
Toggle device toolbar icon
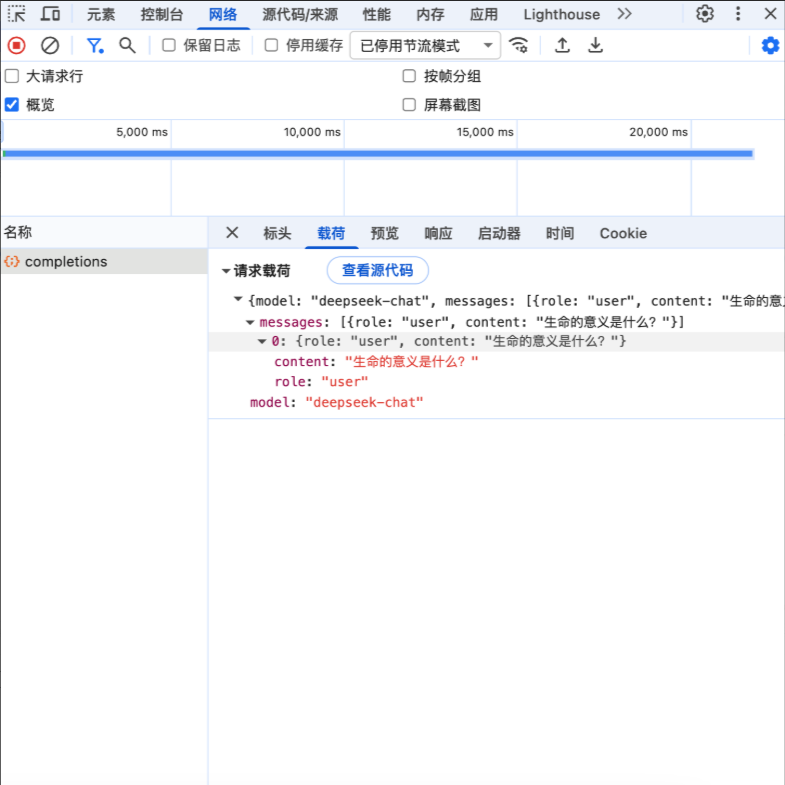(x=50, y=14)
